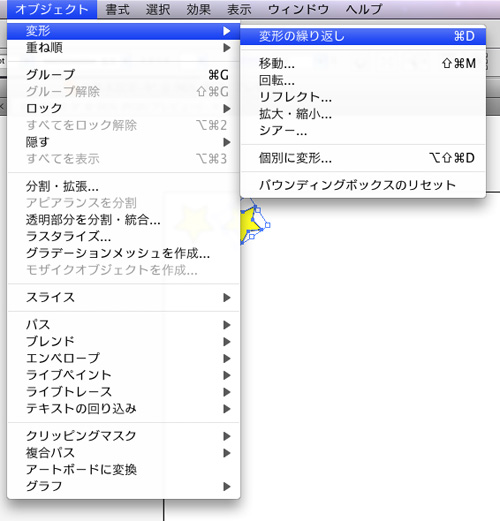Expand the ロック submenu

(x=123, y=108)
